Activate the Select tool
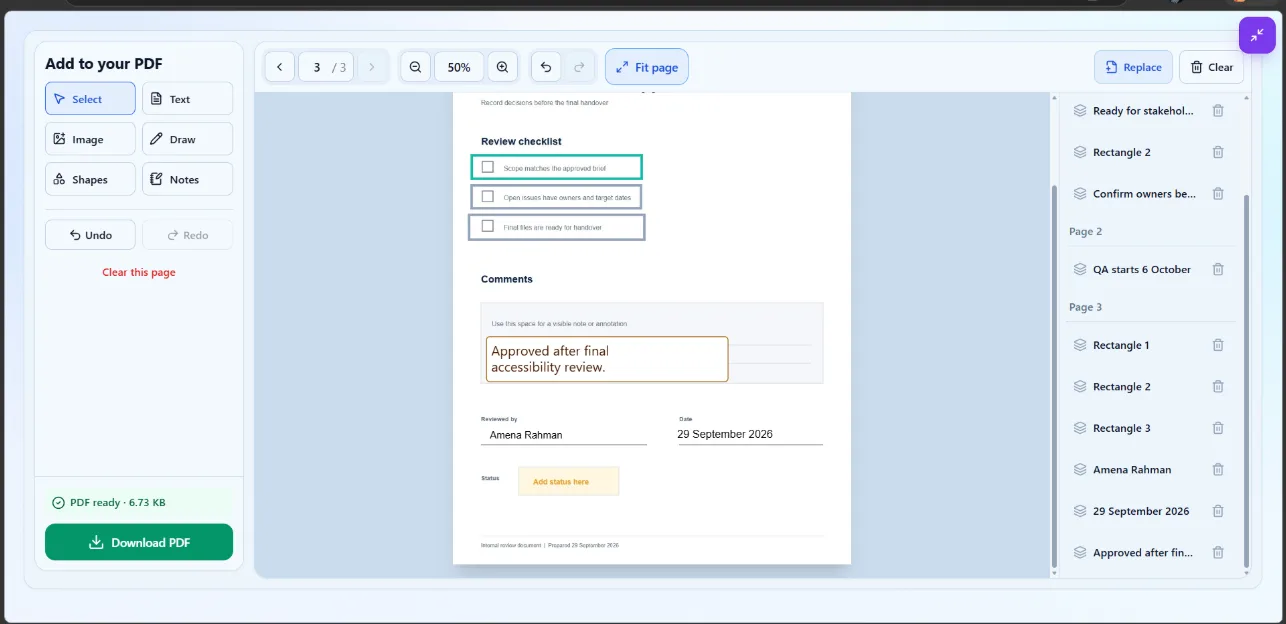This screenshot has height=624, width=1286. pyautogui.click(x=90, y=99)
